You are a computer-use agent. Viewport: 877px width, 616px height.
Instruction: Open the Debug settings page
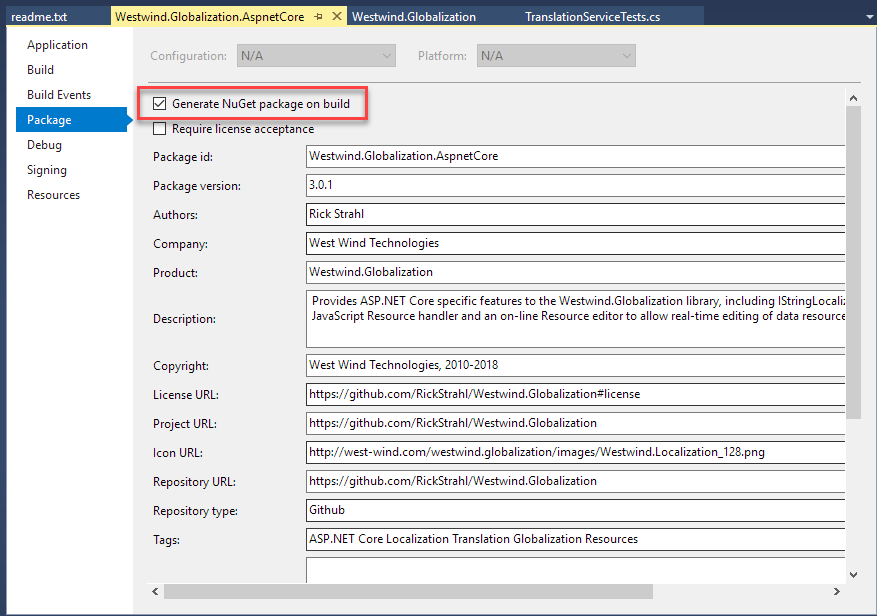(44, 145)
